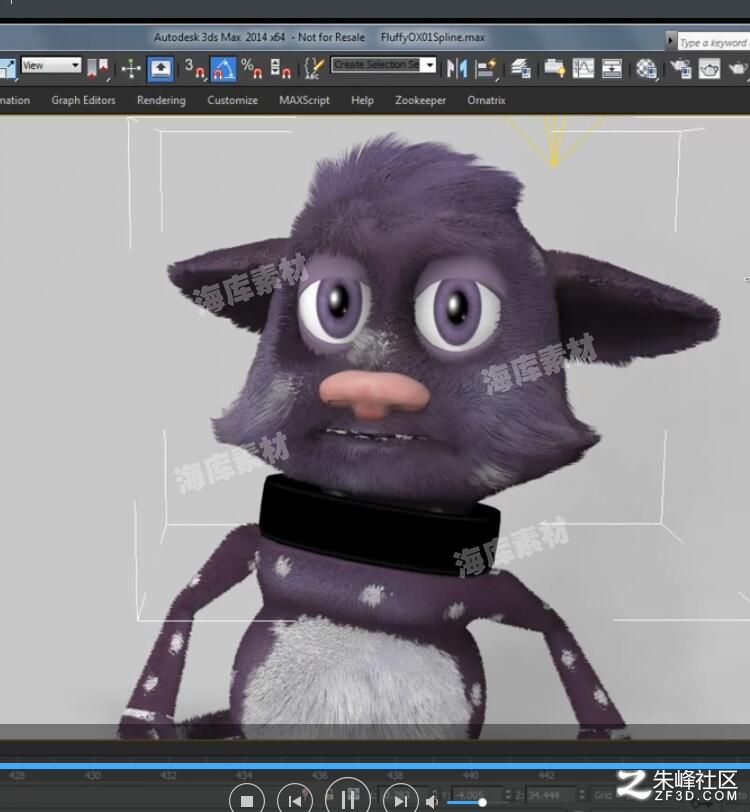Viewport: 750px width, 812px height.
Task: Toggle the Graphite ribbon icon
Action: [554, 68]
